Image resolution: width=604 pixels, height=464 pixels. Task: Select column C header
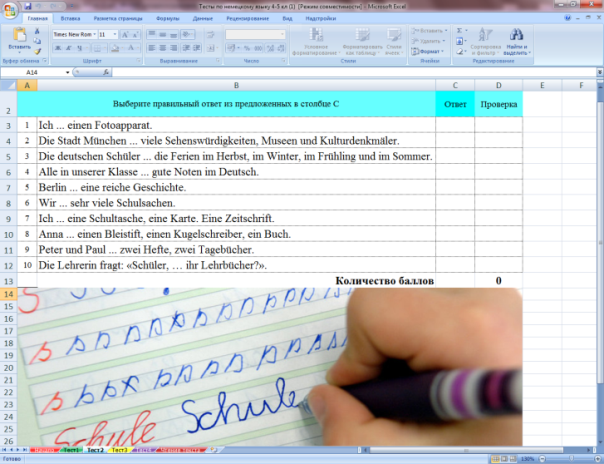tap(455, 85)
